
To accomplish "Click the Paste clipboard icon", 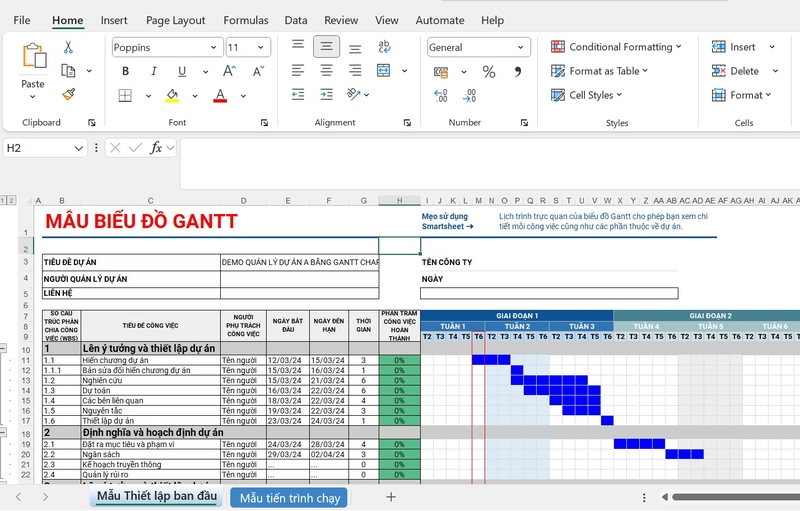I will [34, 56].
